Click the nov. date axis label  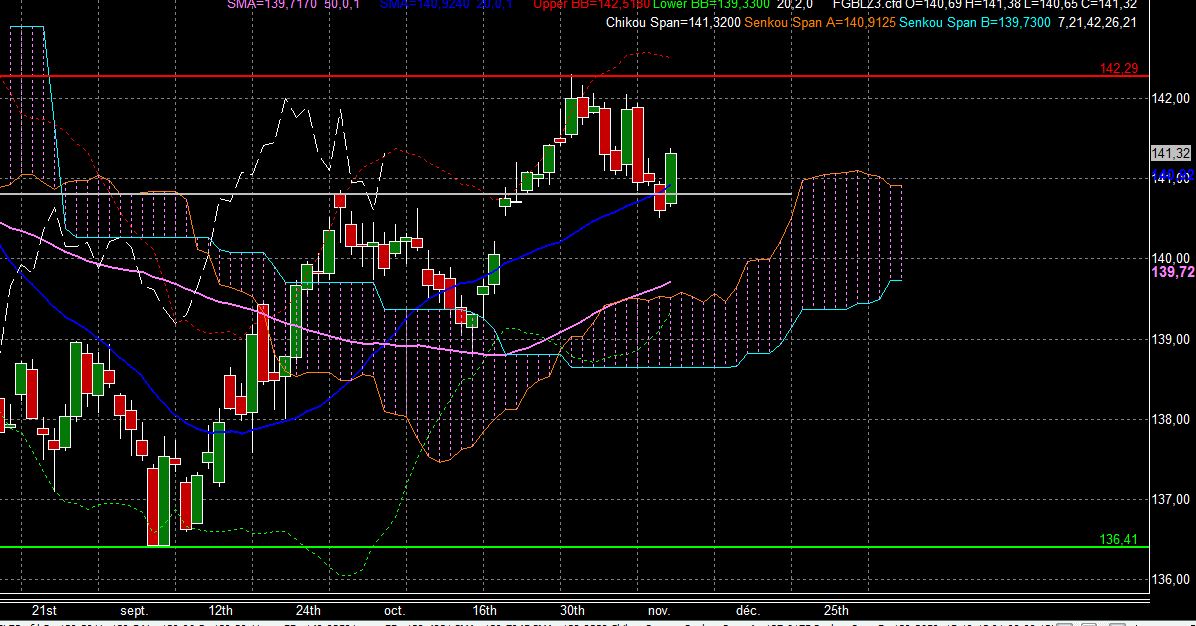(x=659, y=611)
